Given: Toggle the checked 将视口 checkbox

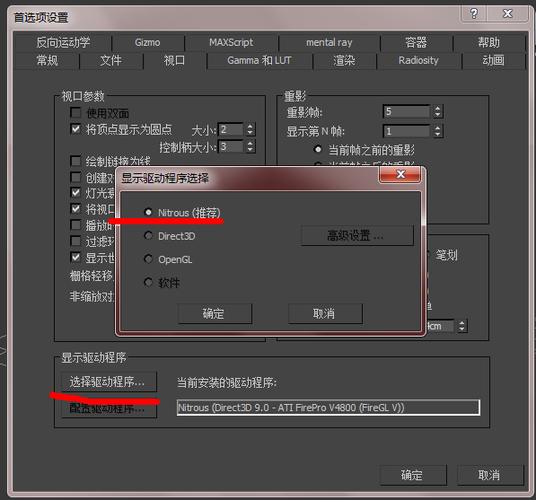Looking at the screenshot, I should pos(75,208).
